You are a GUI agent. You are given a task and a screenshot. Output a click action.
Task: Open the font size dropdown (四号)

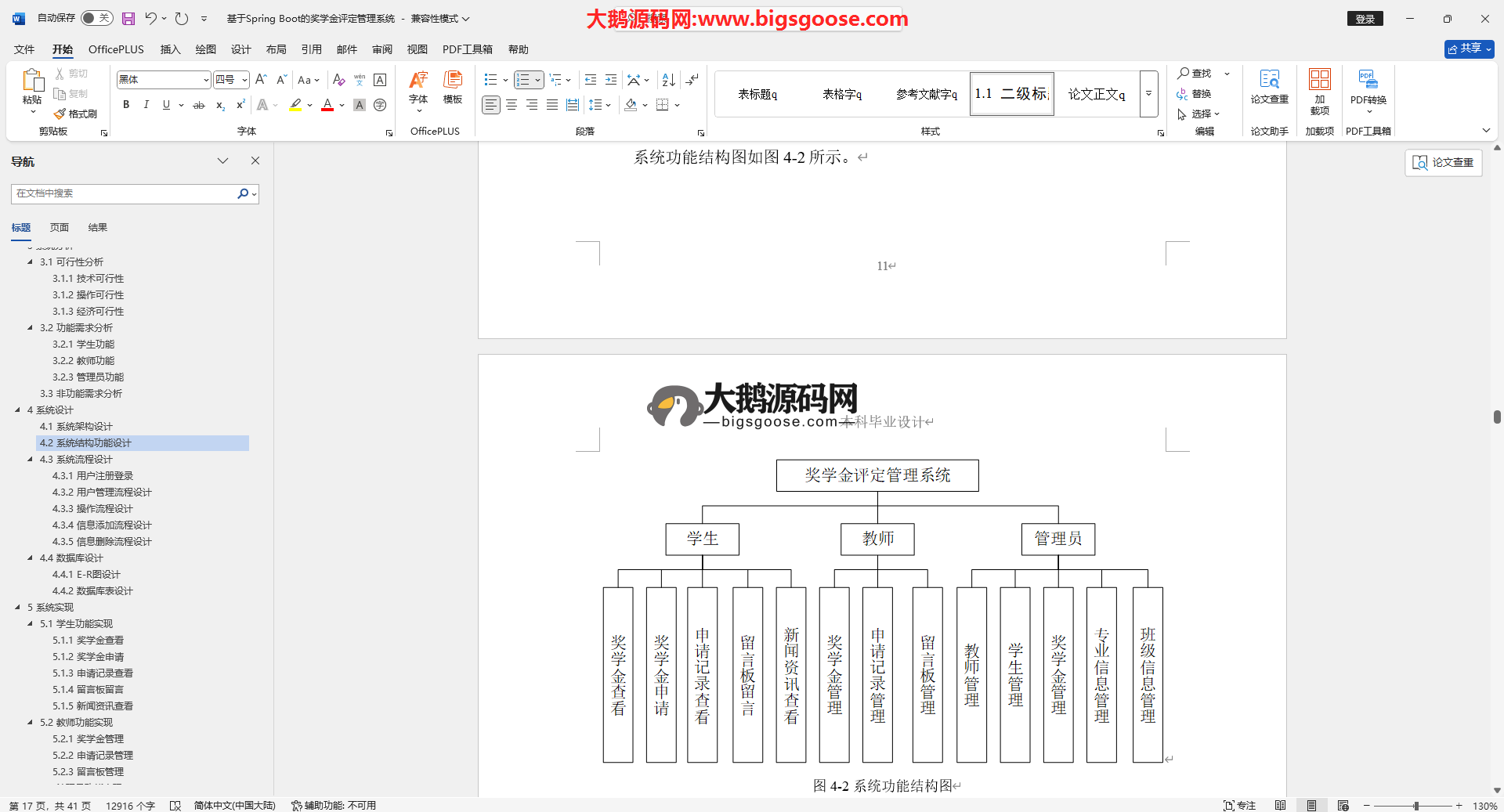(244, 80)
